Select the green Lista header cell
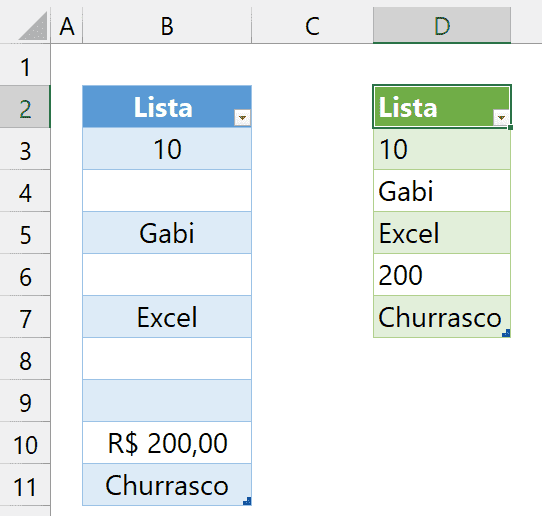Image resolution: width=542 pixels, height=516 pixels. (442, 107)
